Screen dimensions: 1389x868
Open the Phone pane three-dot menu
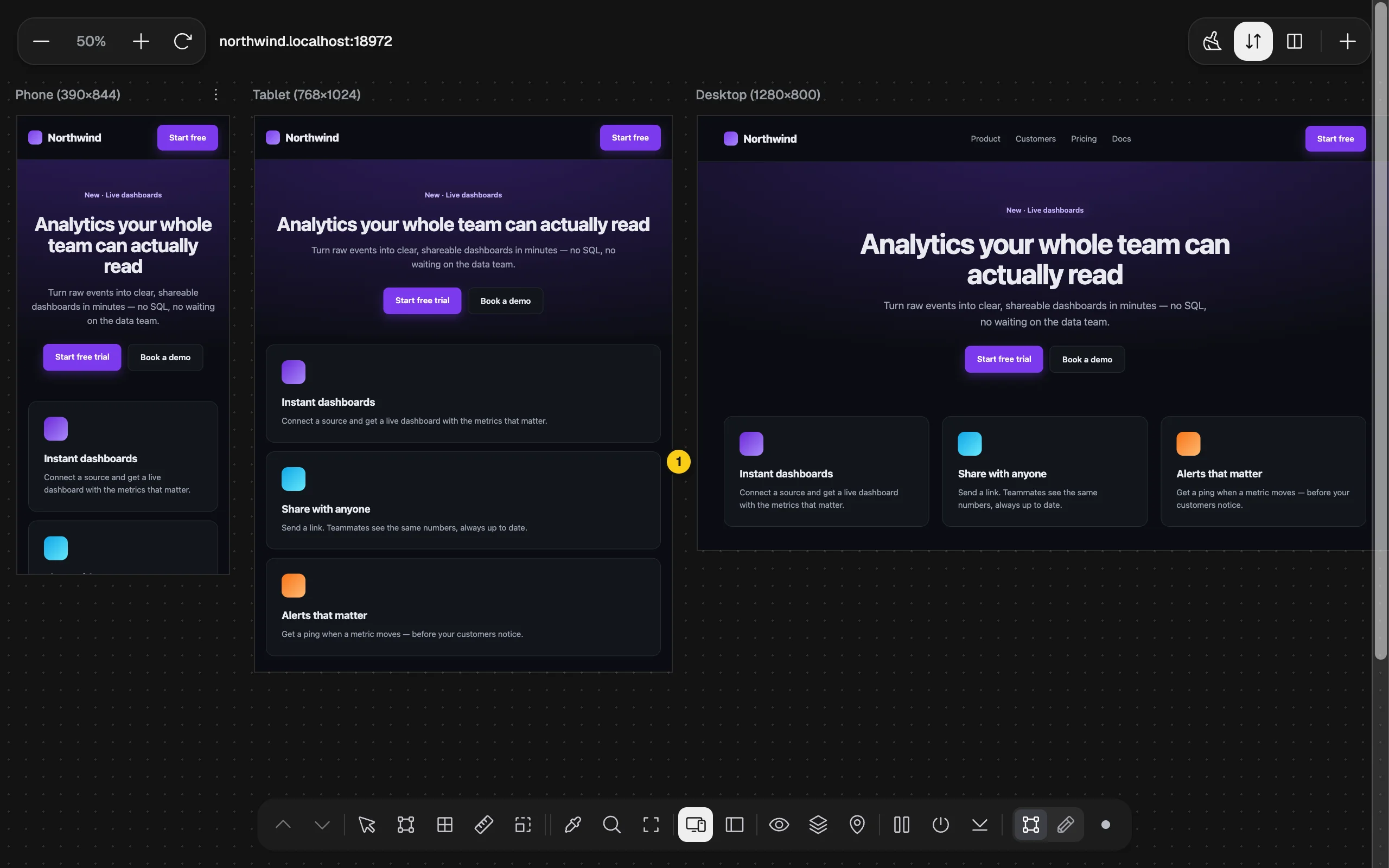coord(216,95)
